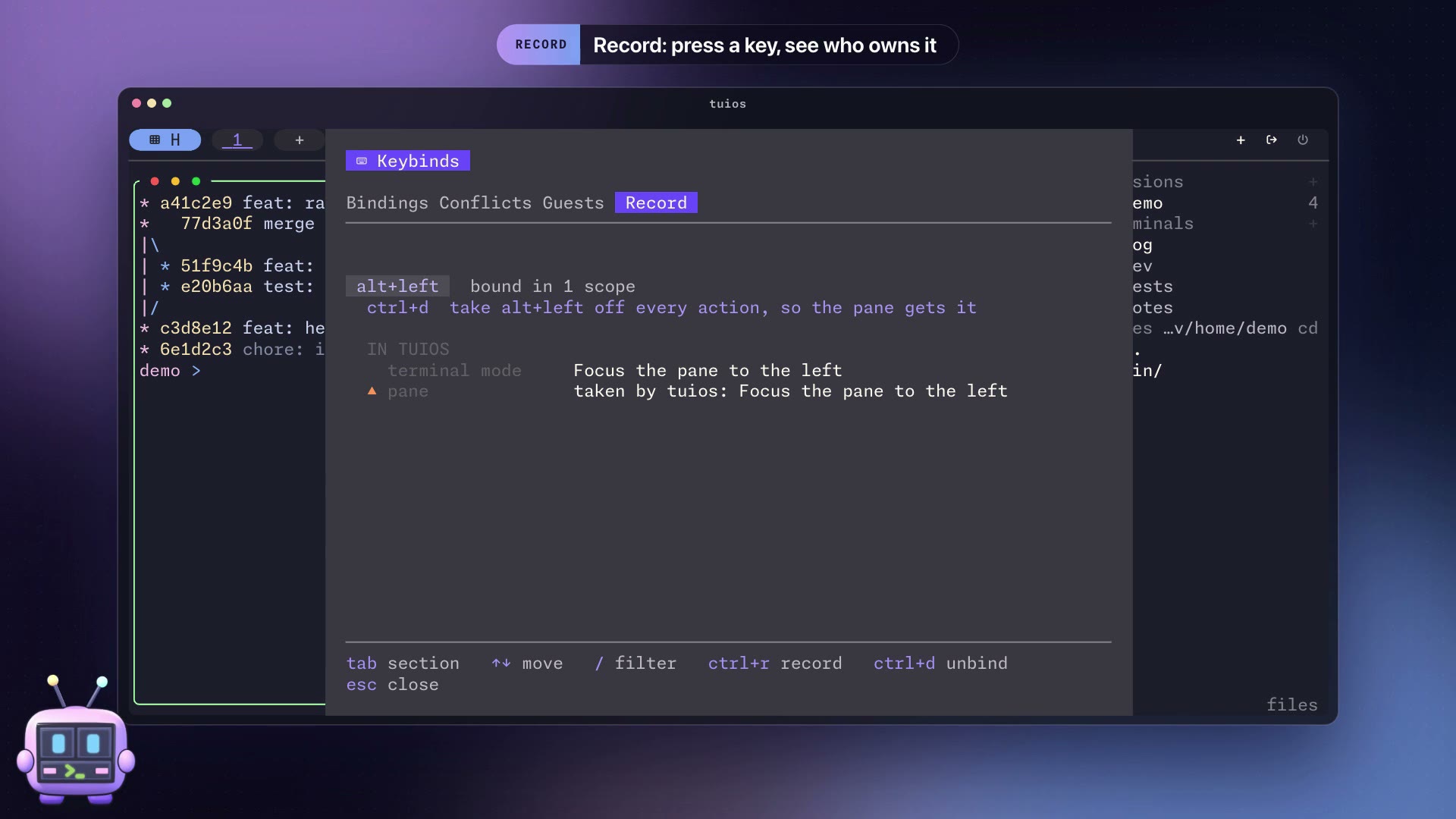Image resolution: width=1456 pixels, height=819 pixels.
Task: Click the Keybinds title badge
Action: (408, 161)
